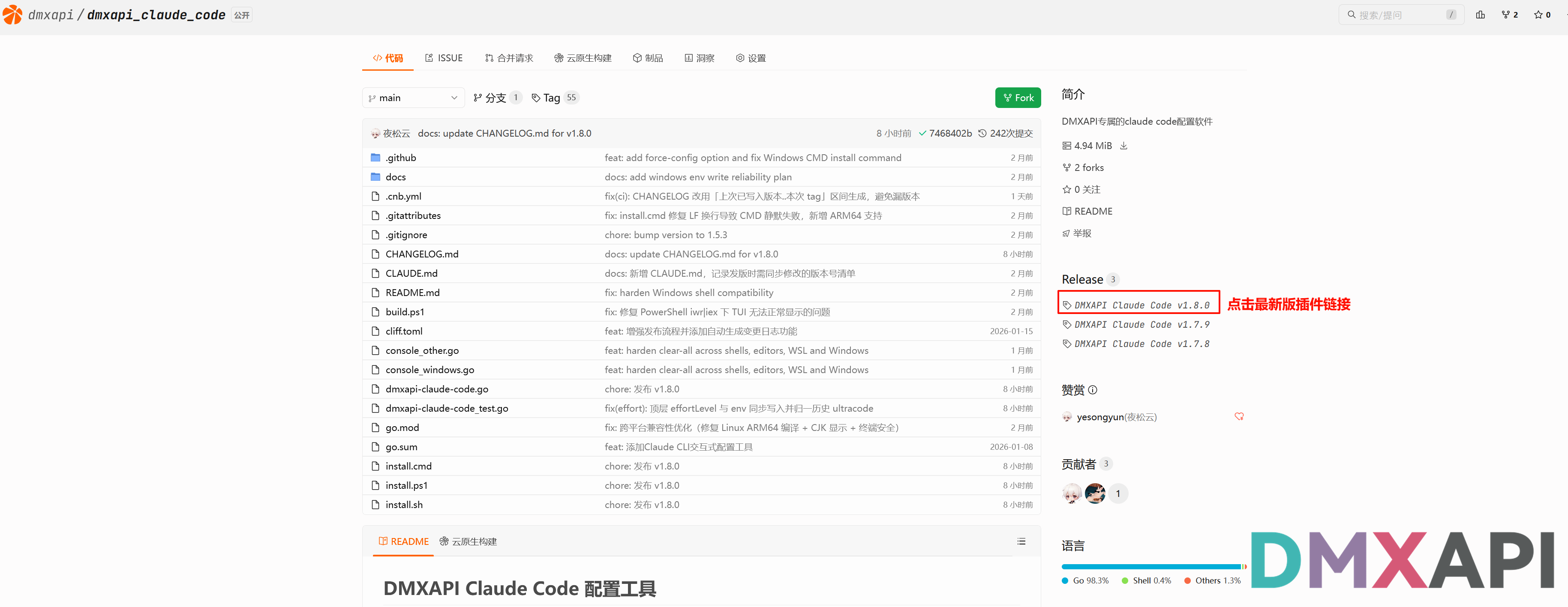Click the report flag icon next to 举报
The width and height of the screenshot is (1568, 607).
point(1066,233)
